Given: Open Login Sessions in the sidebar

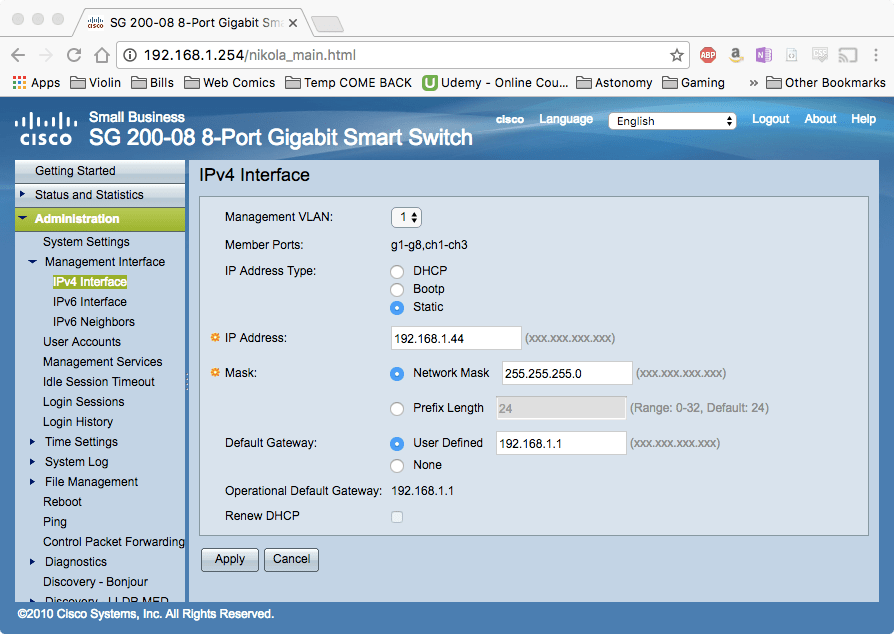Looking at the screenshot, I should click(x=83, y=401).
